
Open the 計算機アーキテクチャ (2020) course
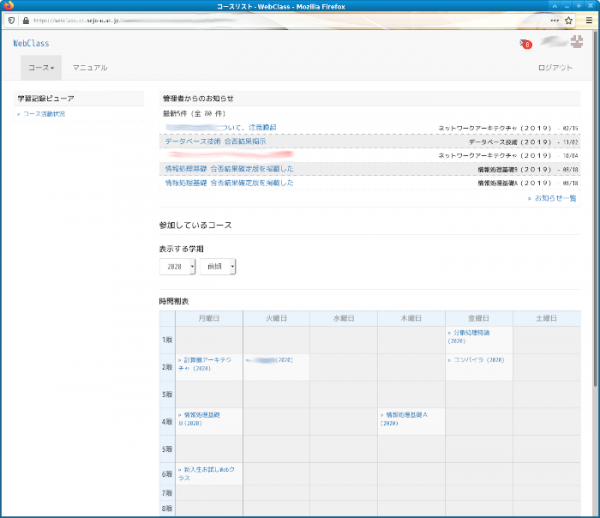pyautogui.click(x=205, y=364)
